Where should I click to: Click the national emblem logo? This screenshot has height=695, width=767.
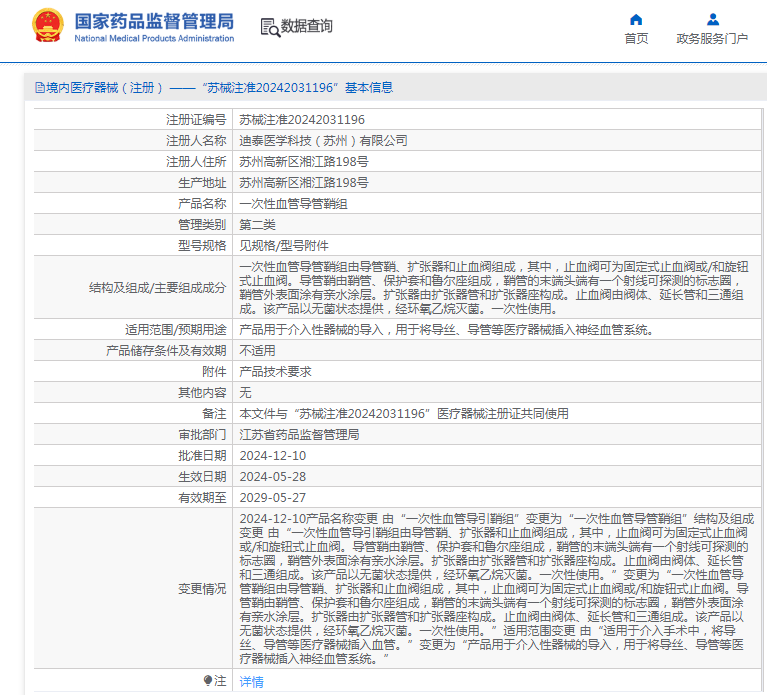[48, 25]
